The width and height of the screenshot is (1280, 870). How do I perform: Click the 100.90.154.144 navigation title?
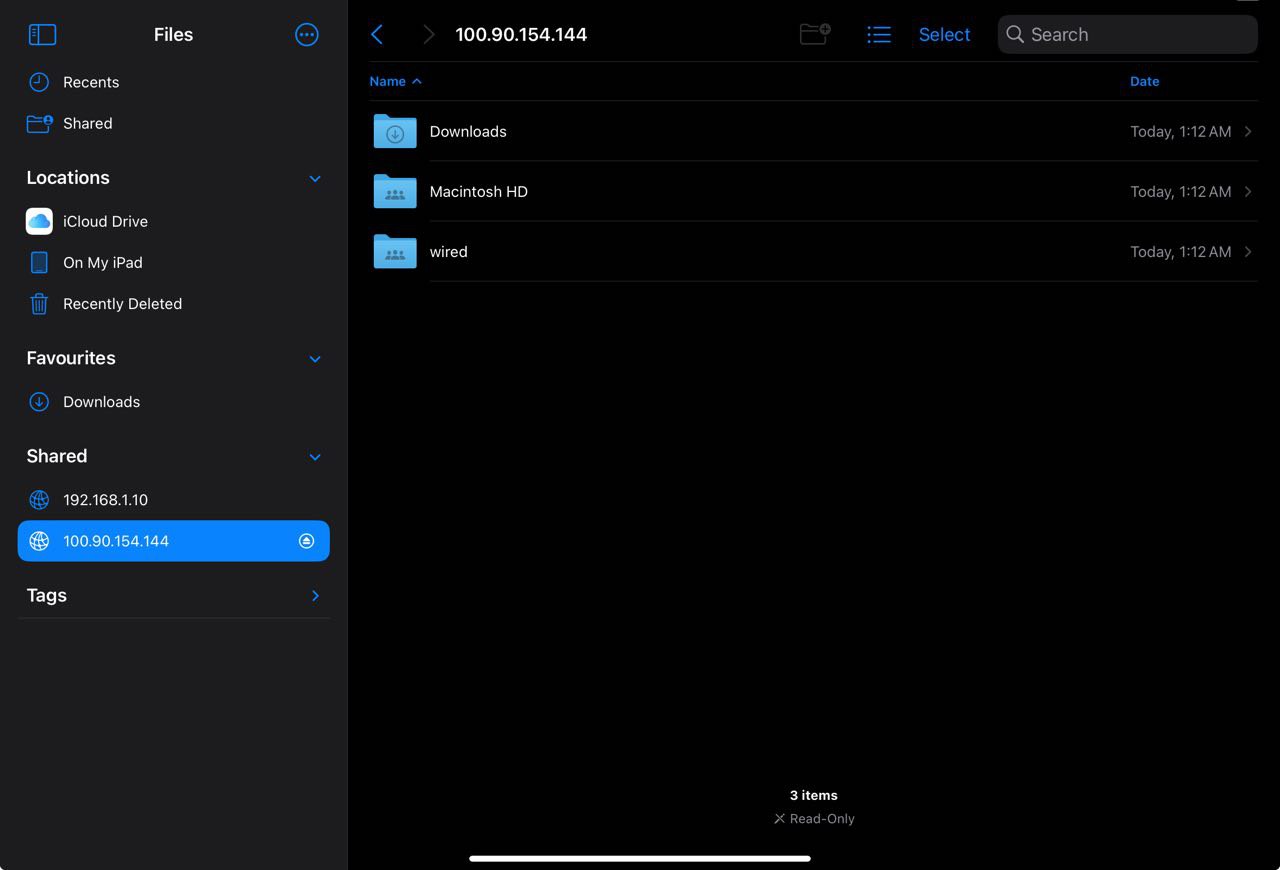[521, 35]
